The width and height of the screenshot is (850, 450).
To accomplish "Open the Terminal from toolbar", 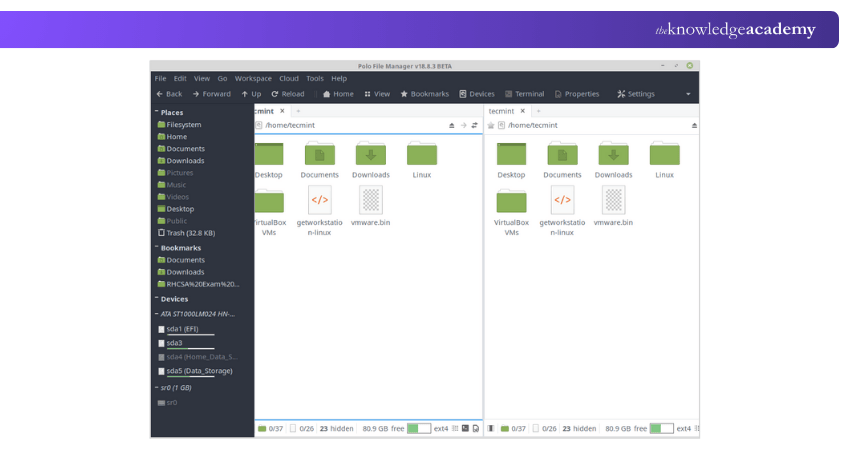I will (x=524, y=94).
